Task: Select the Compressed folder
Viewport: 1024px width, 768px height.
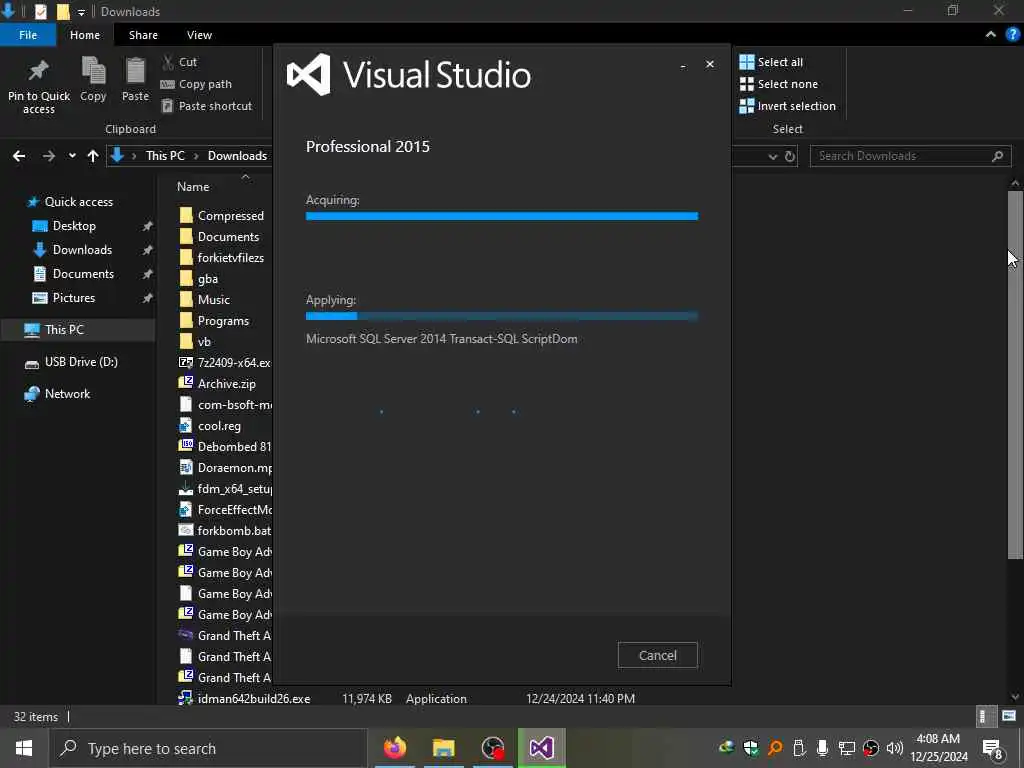Action: click(x=231, y=216)
